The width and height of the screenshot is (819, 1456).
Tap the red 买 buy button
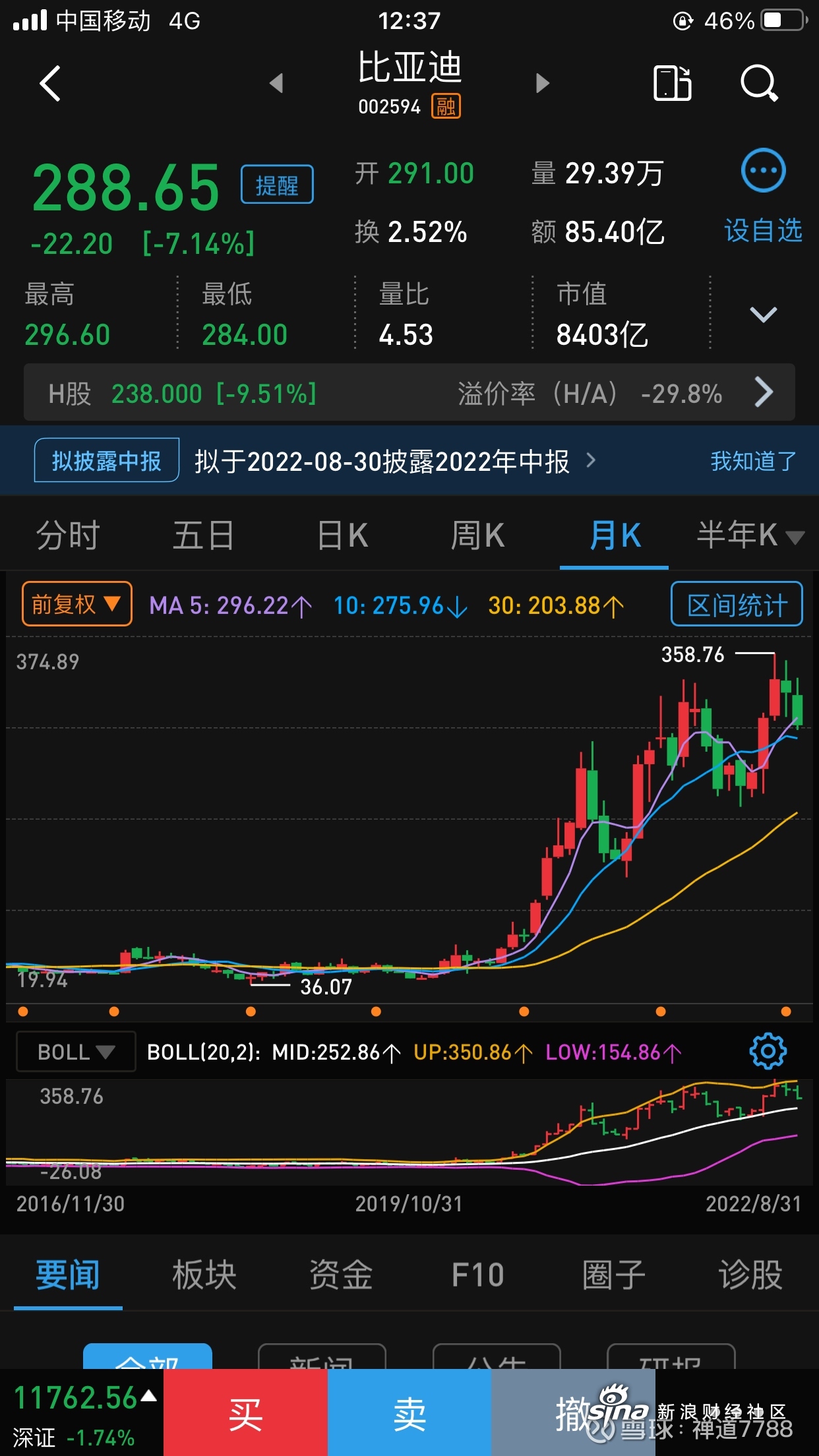[245, 1412]
